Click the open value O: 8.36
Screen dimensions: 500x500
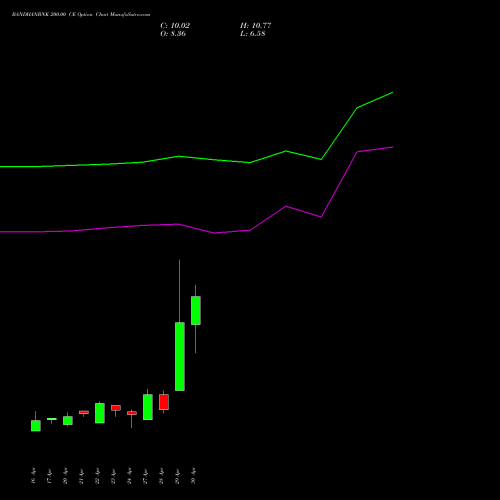click(173, 34)
